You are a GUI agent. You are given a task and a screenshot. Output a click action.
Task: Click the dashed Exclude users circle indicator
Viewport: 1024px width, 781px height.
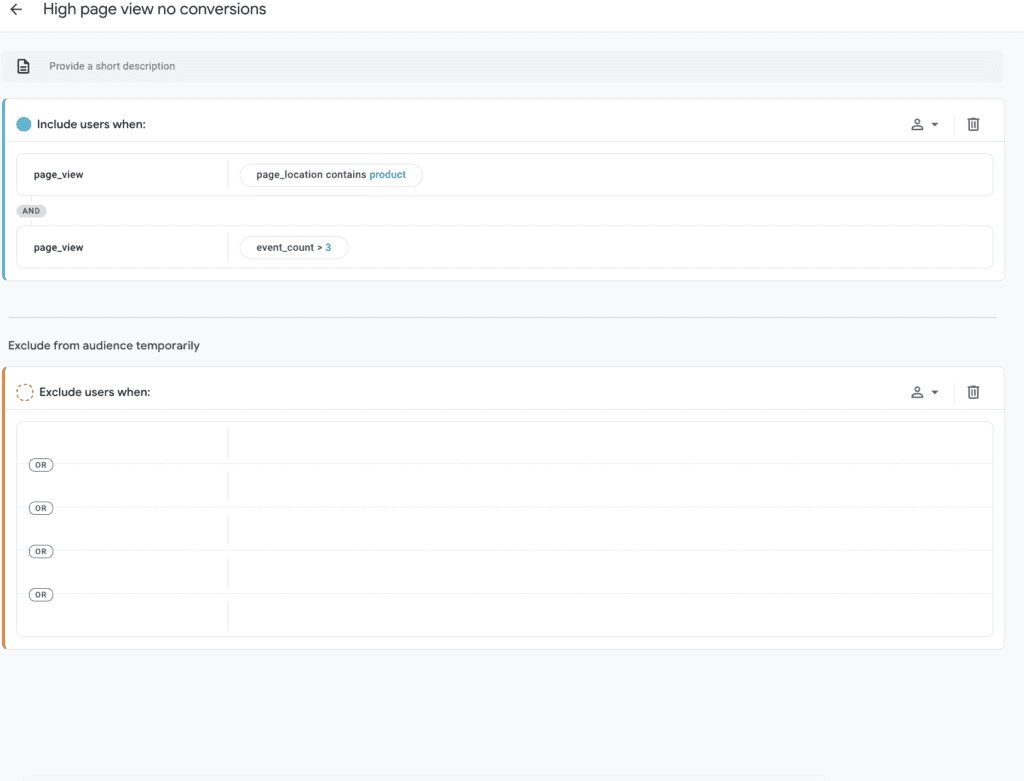(25, 392)
